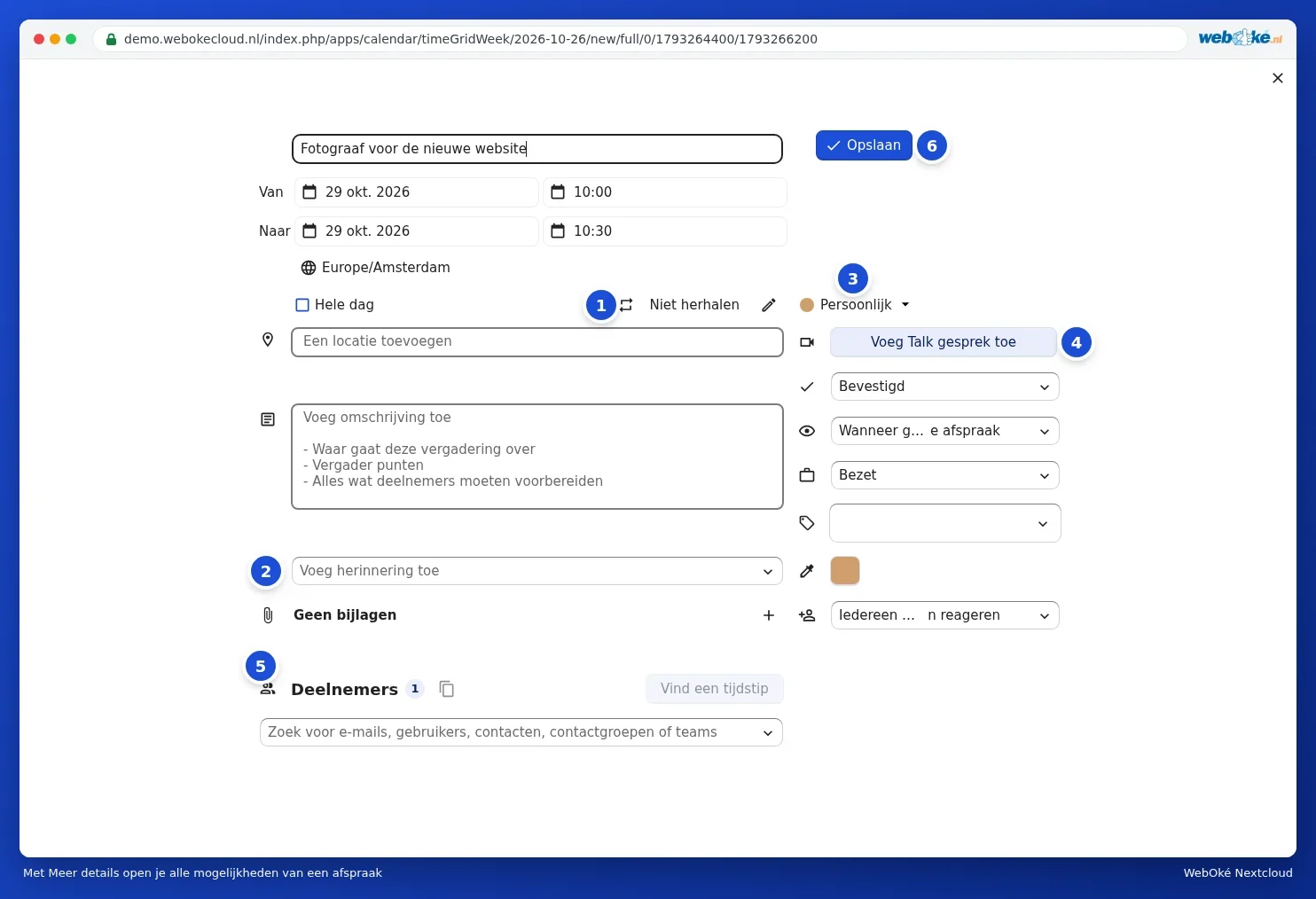This screenshot has height=899, width=1316.
Task: Expand the empty categories dropdown
Action: [x=945, y=523]
